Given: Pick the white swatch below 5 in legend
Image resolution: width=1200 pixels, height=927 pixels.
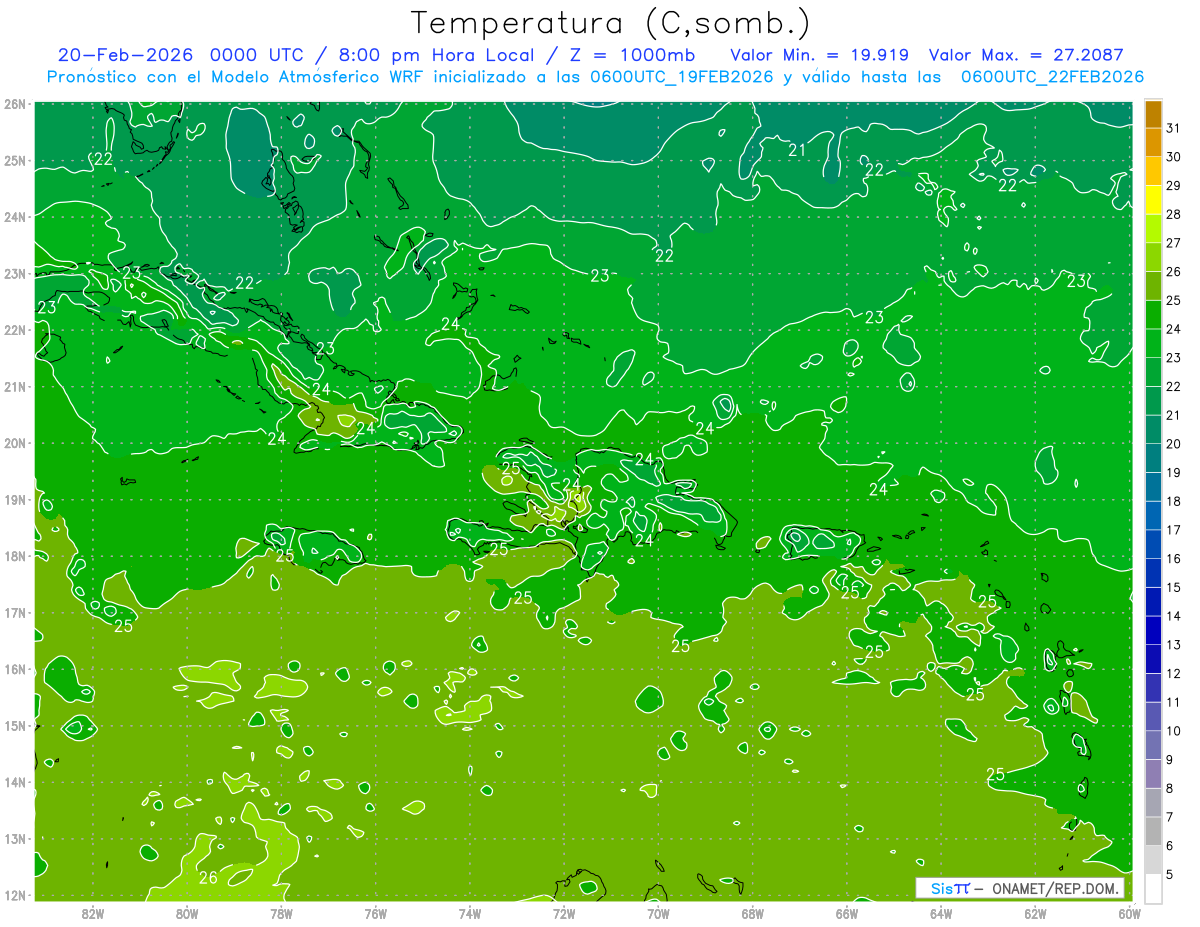Looking at the screenshot, I should pyautogui.click(x=1154, y=888).
